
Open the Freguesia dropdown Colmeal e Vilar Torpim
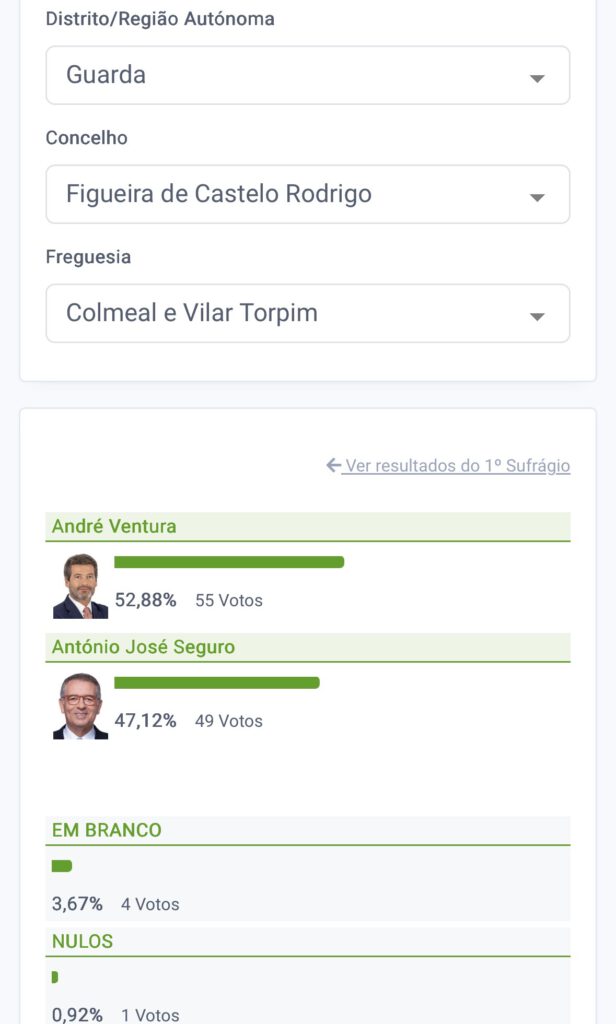(x=307, y=313)
